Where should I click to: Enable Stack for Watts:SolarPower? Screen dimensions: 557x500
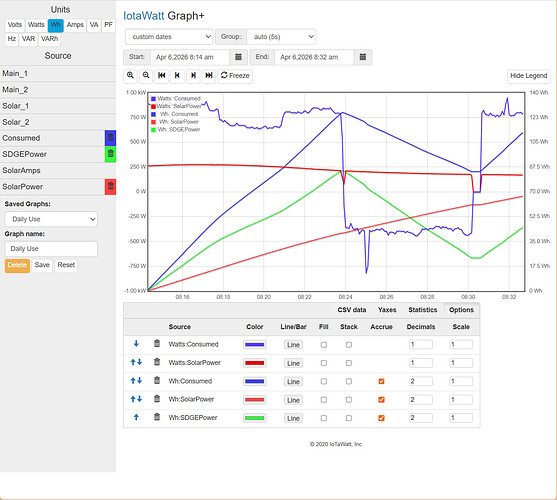coord(349,363)
